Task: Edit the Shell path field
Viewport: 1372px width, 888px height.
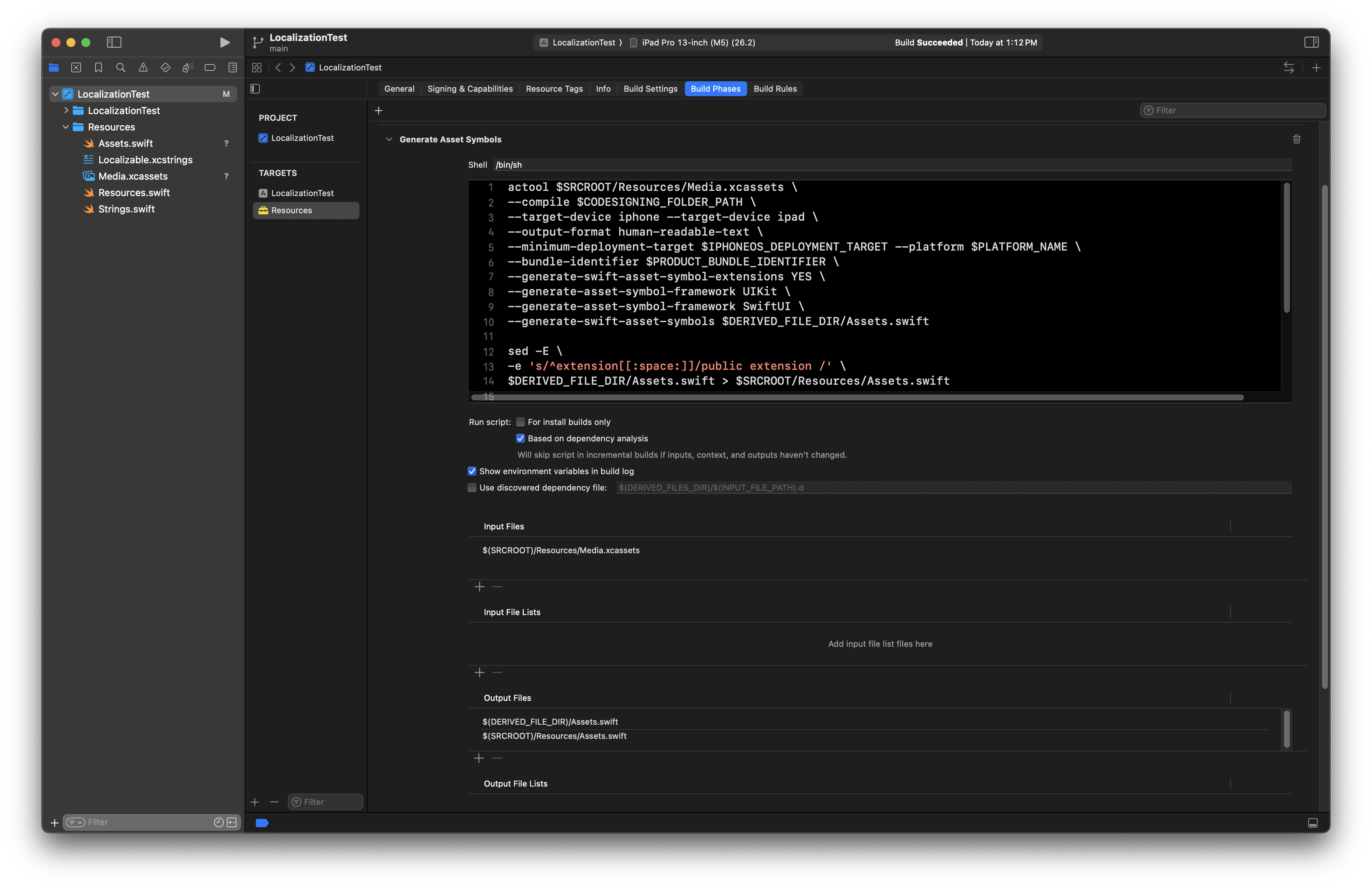Action: click(x=892, y=165)
